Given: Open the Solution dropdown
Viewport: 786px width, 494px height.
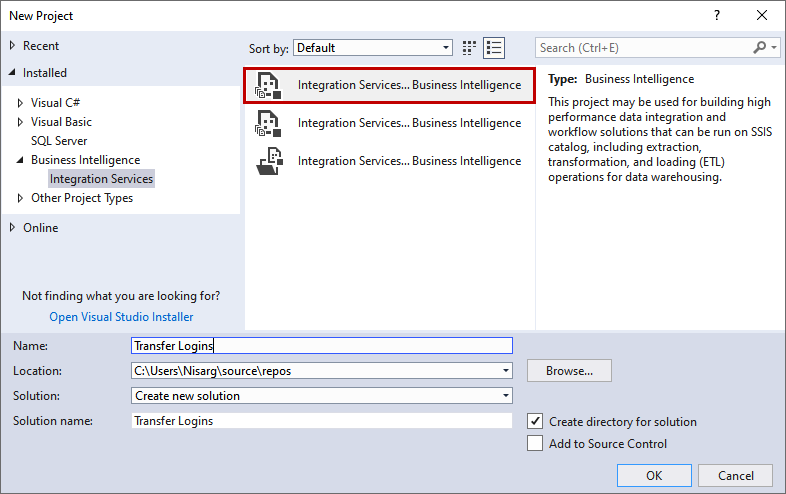Looking at the screenshot, I should pyautogui.click(x=507, y=396).
